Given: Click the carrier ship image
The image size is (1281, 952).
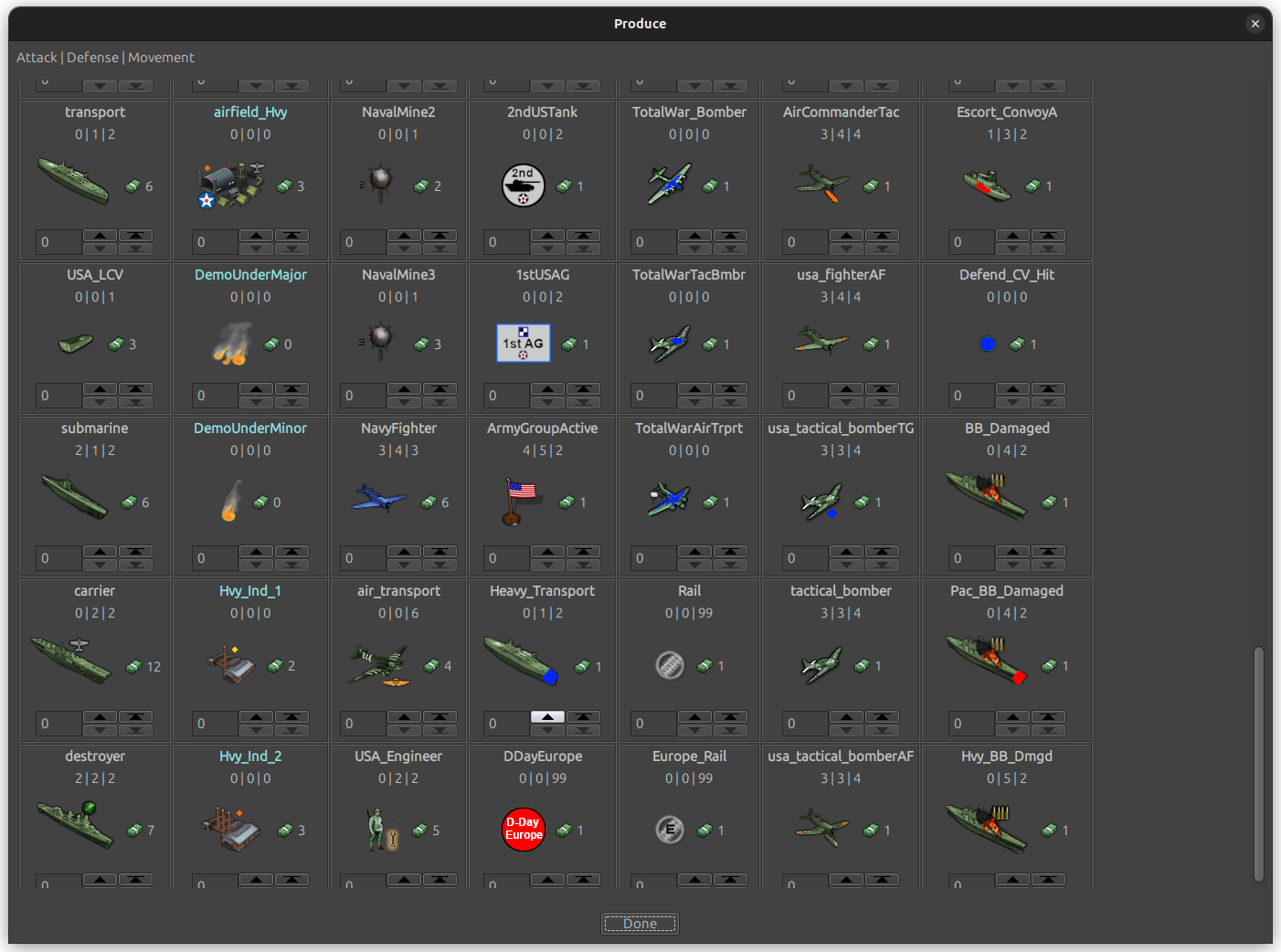Looking at the screenshot, I should click(x=73, y=660).
